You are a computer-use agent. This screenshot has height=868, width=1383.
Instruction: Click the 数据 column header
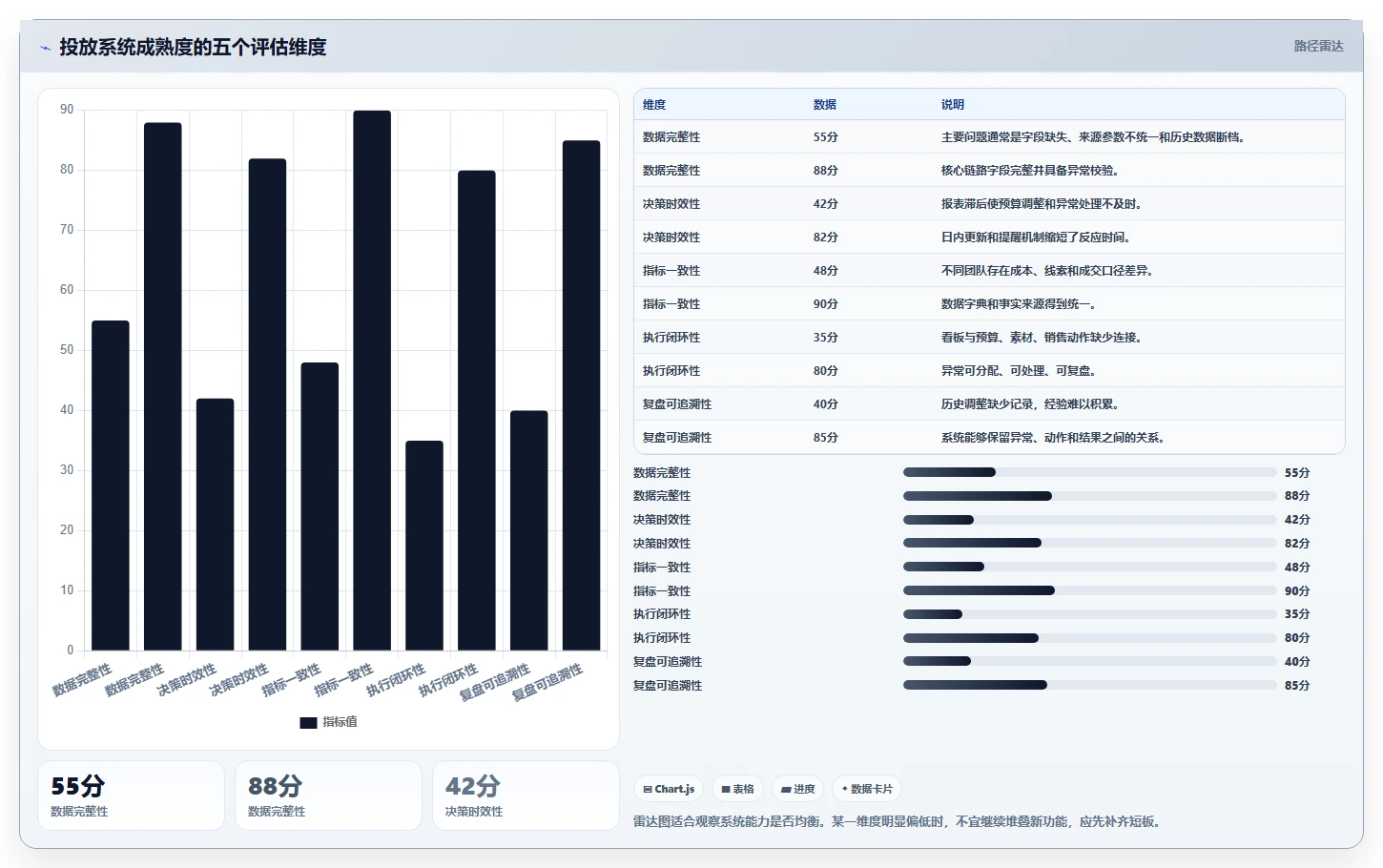(825, 105)
